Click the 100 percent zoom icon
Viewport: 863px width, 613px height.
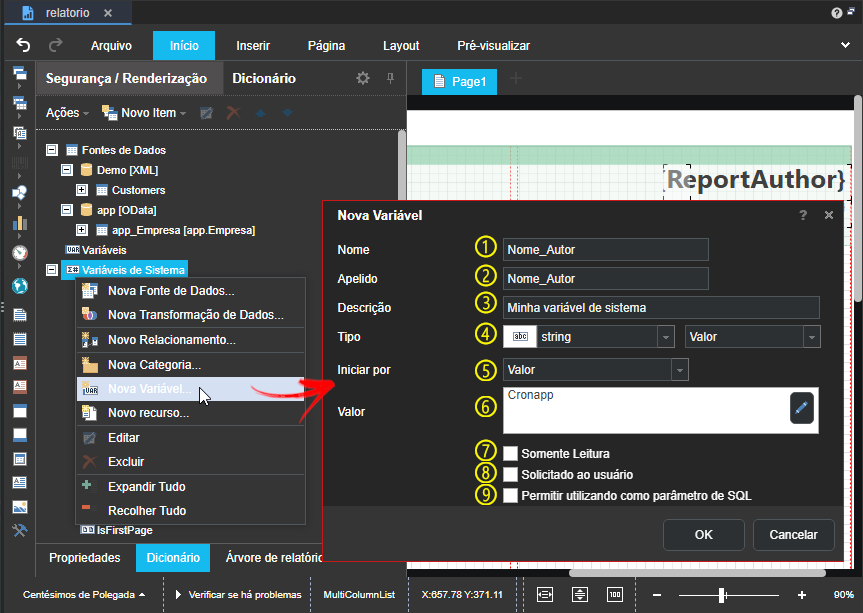tap(615, 594)
